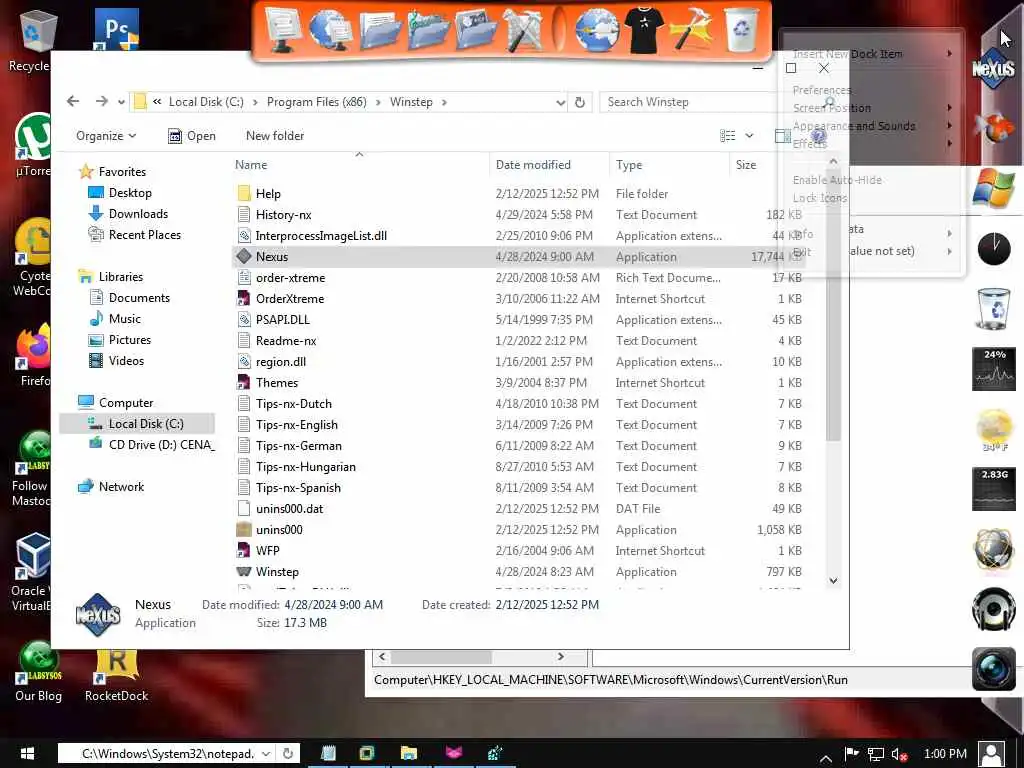Image resolution: width=1024 pixels, height=768 pixels.
Task: Select the Winstep application file row
Action: pos(519,571)
